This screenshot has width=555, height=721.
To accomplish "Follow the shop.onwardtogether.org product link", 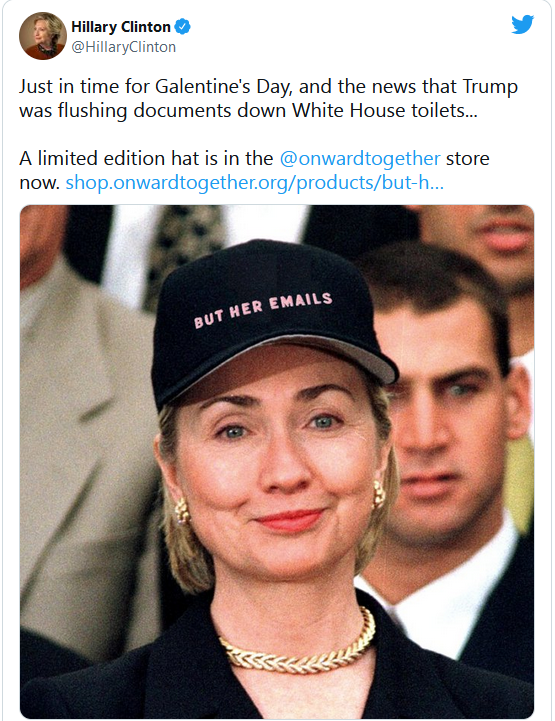I will click(x=254, y=183).
